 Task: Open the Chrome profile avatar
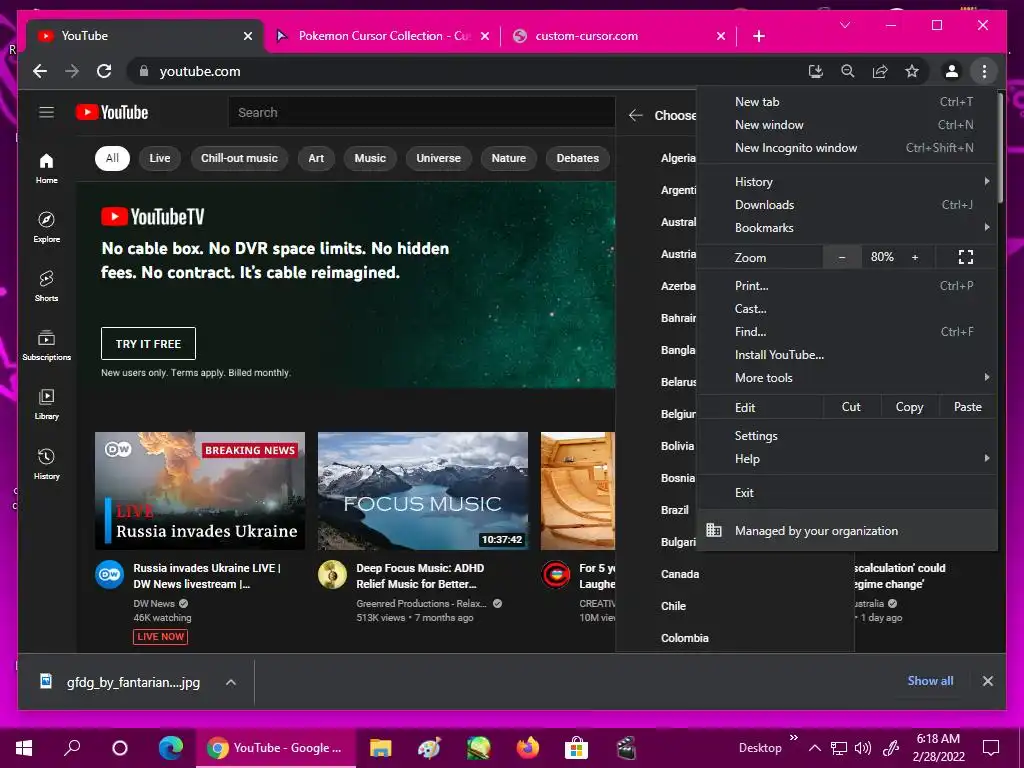pos(952,71)
